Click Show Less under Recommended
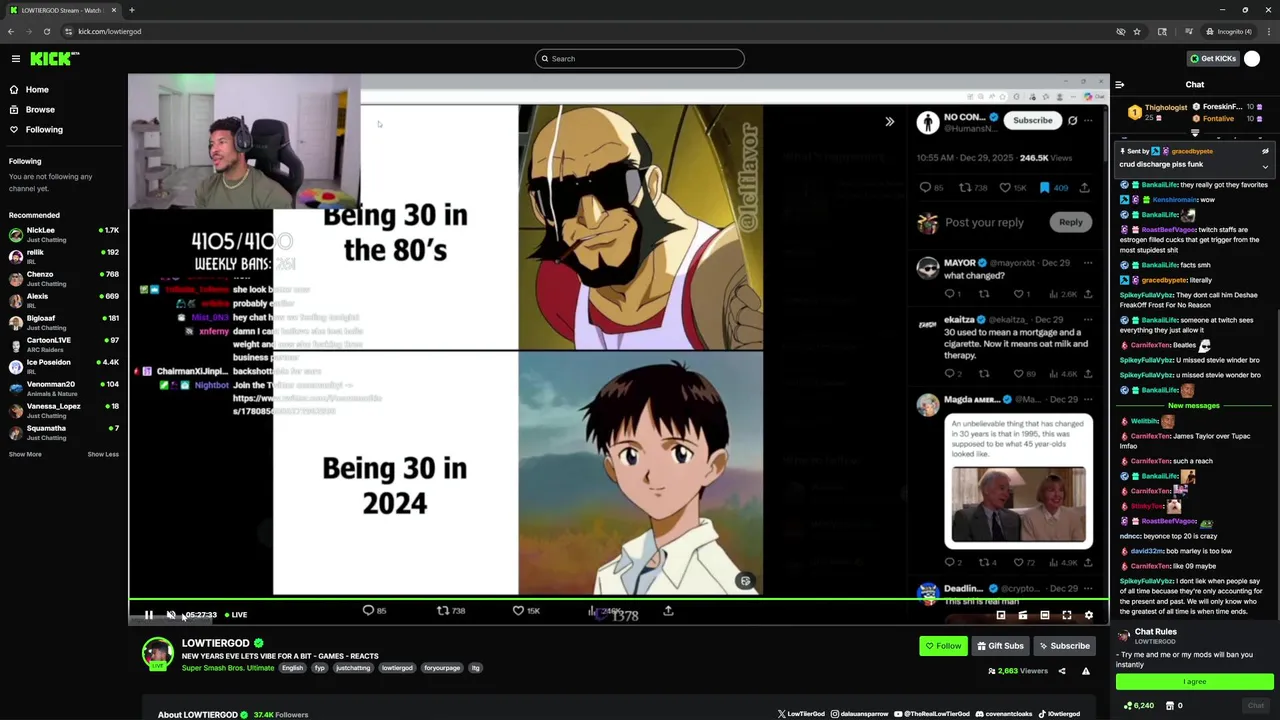 [x=103, y=455]
